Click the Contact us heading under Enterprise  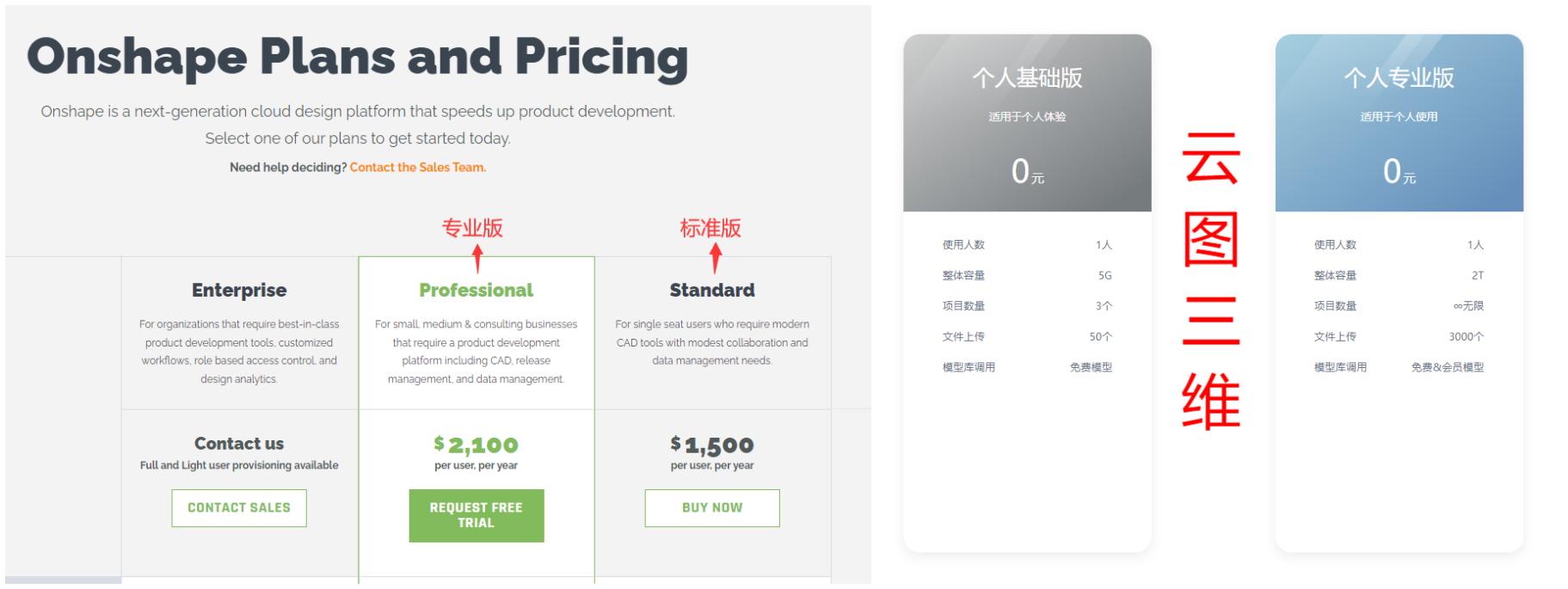239,444
